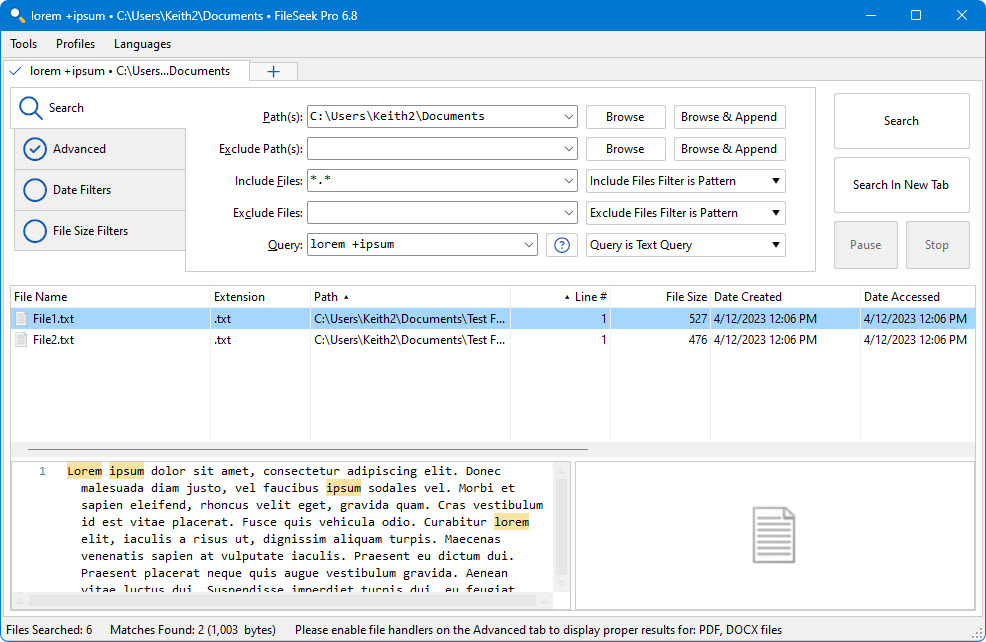Viewport: 986px width, 642px height.
Task: Click the Query help question mark icon
Action: [x=562, y=245]
